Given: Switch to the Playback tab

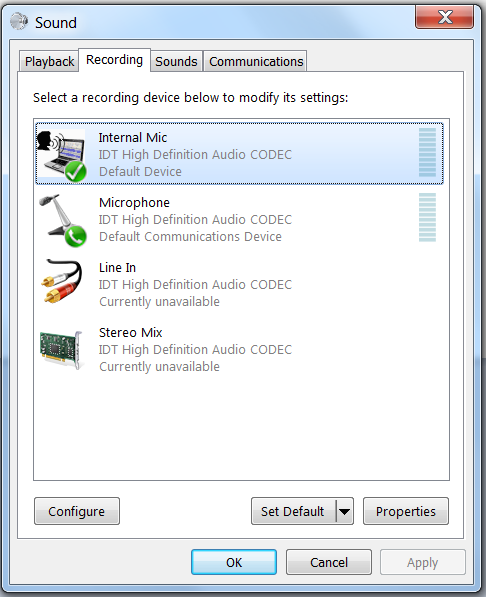Looking at the screenshot, I should pyautogui.click(x=49, y=61).
